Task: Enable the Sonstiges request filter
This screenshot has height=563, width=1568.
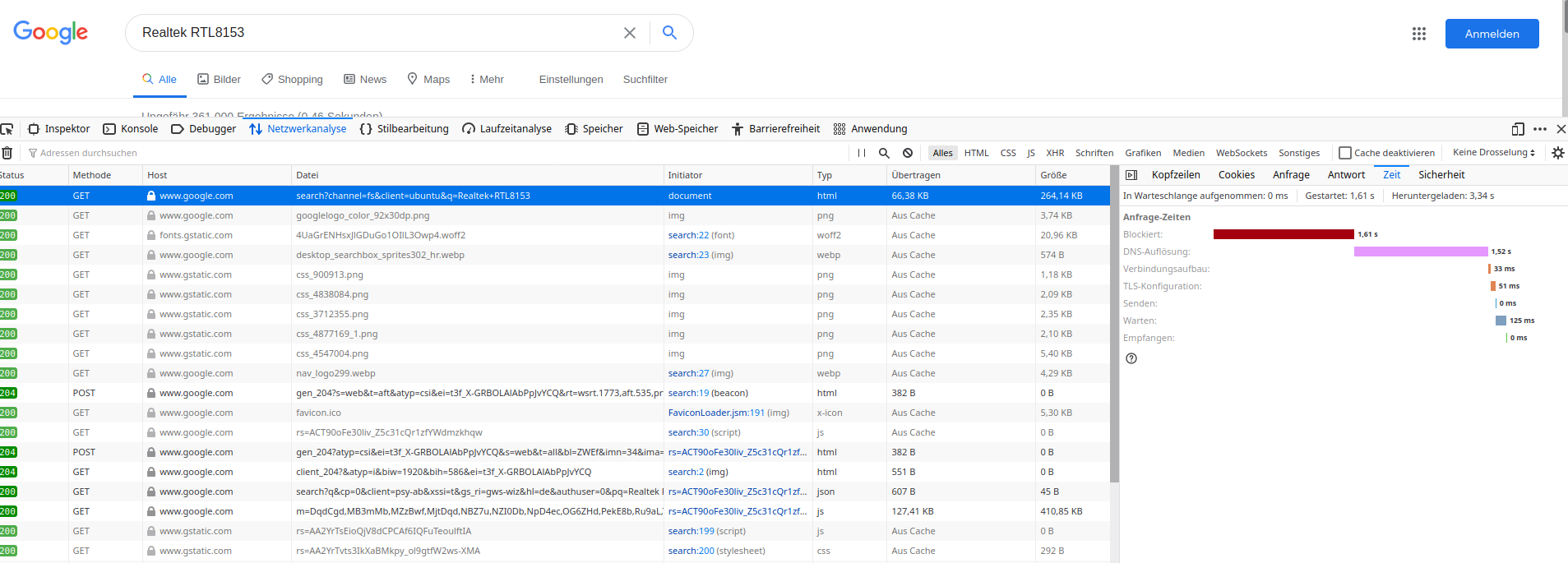Action: tap(1299, 153)
